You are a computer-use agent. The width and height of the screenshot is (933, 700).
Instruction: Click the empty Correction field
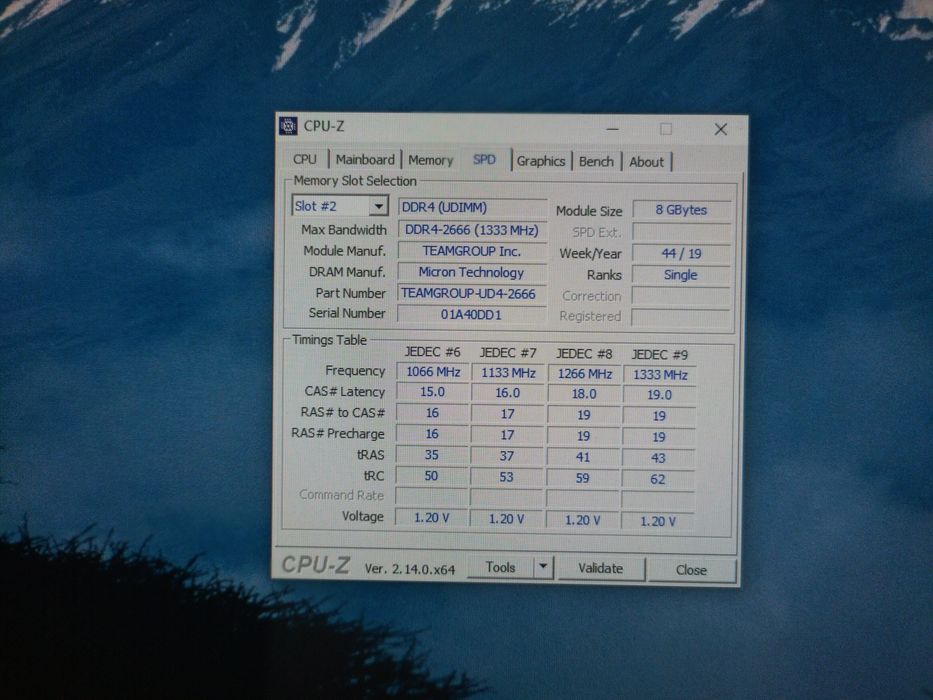pos(681,296)
